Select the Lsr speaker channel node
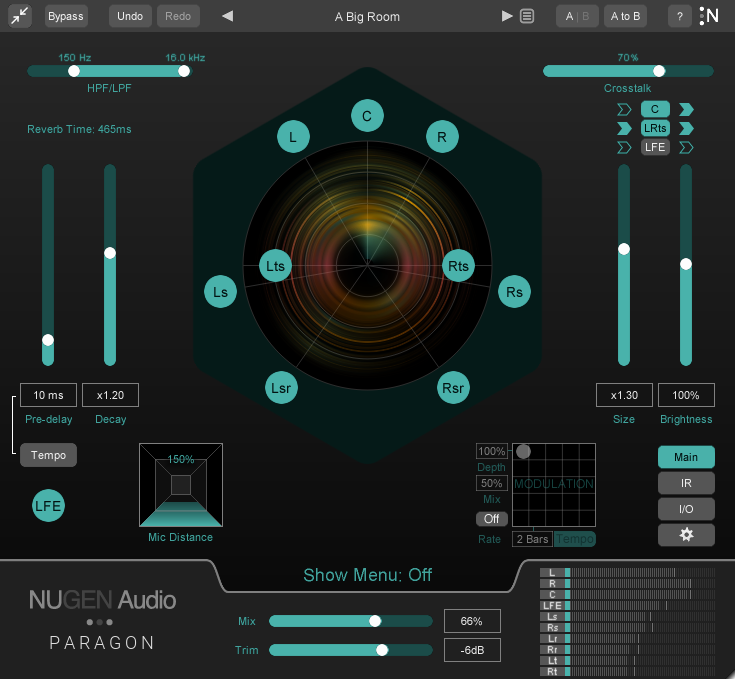The image size is (735, 679). [282, 389]
